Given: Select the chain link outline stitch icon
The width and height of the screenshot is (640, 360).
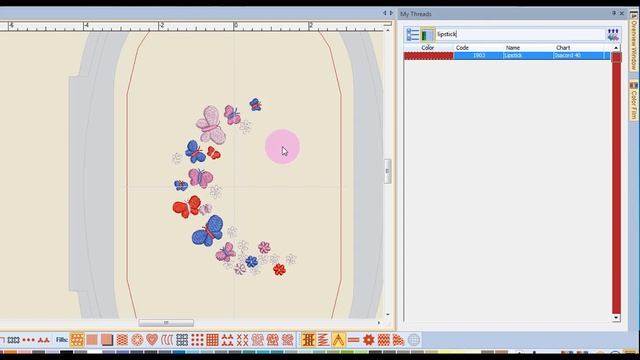Looking at the screenshot, I should coord(13,340).
